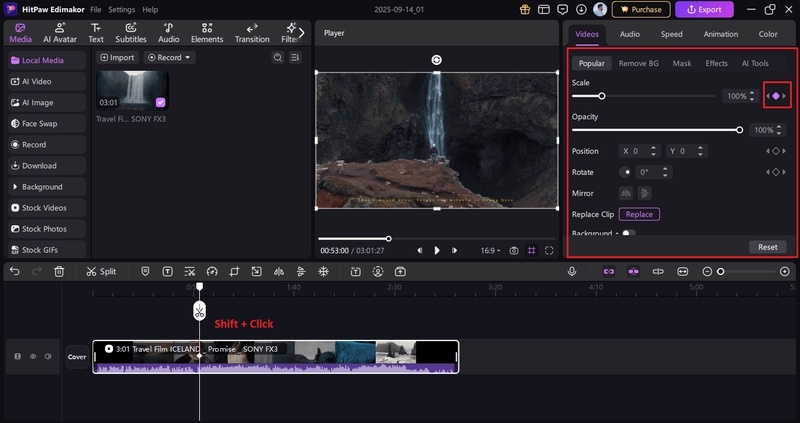Go to the next Scale keyframe
800x423 pixels.
(784, 96)
